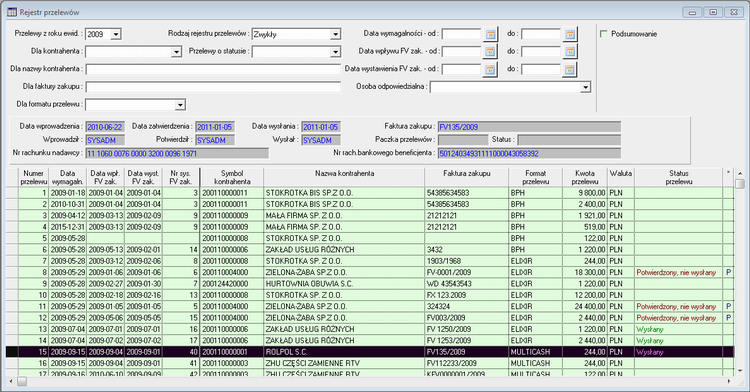Image resolution: width=750 pixels, height=392 pixels.
Task: Click row selector of row 8
Action: click(x=12, y=272)
